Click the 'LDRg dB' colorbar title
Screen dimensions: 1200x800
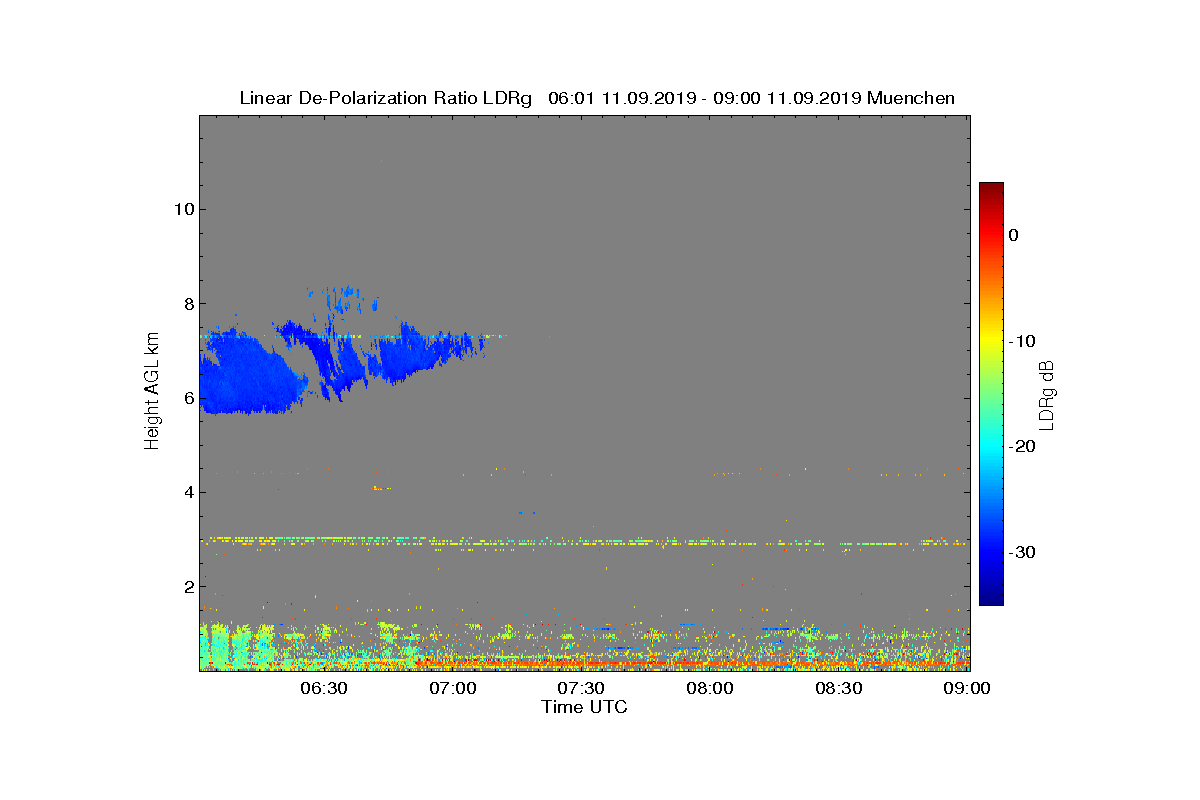point(1048,394)
